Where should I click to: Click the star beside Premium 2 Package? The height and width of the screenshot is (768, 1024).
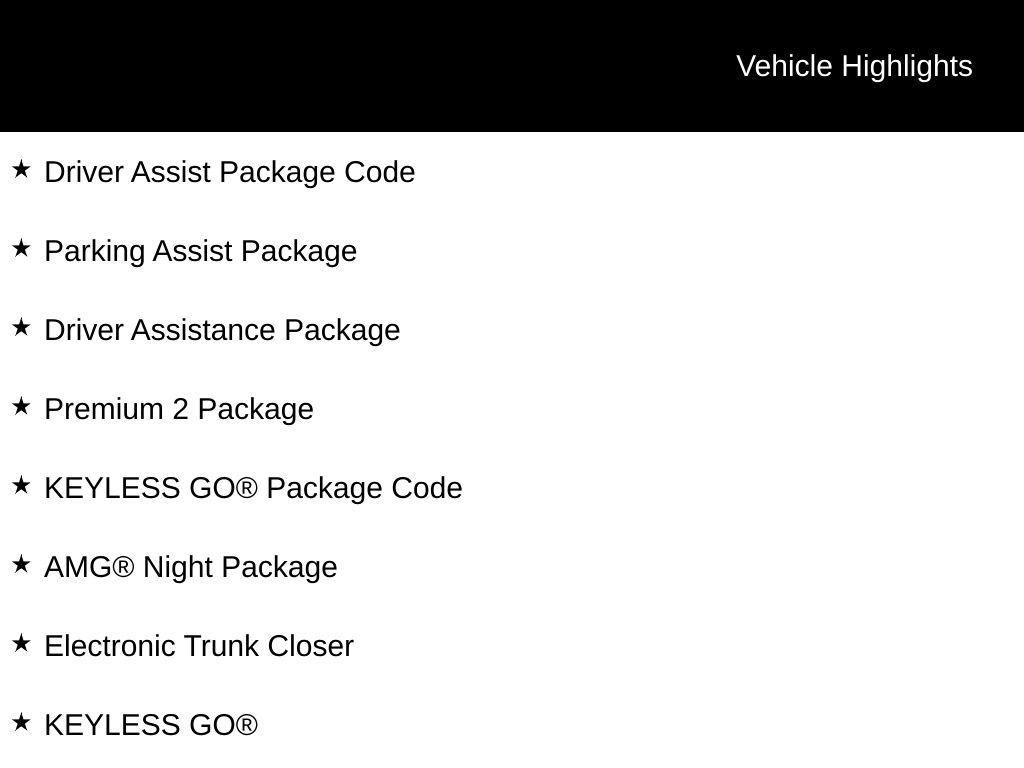pyautogui.click(x=21, y=407)
